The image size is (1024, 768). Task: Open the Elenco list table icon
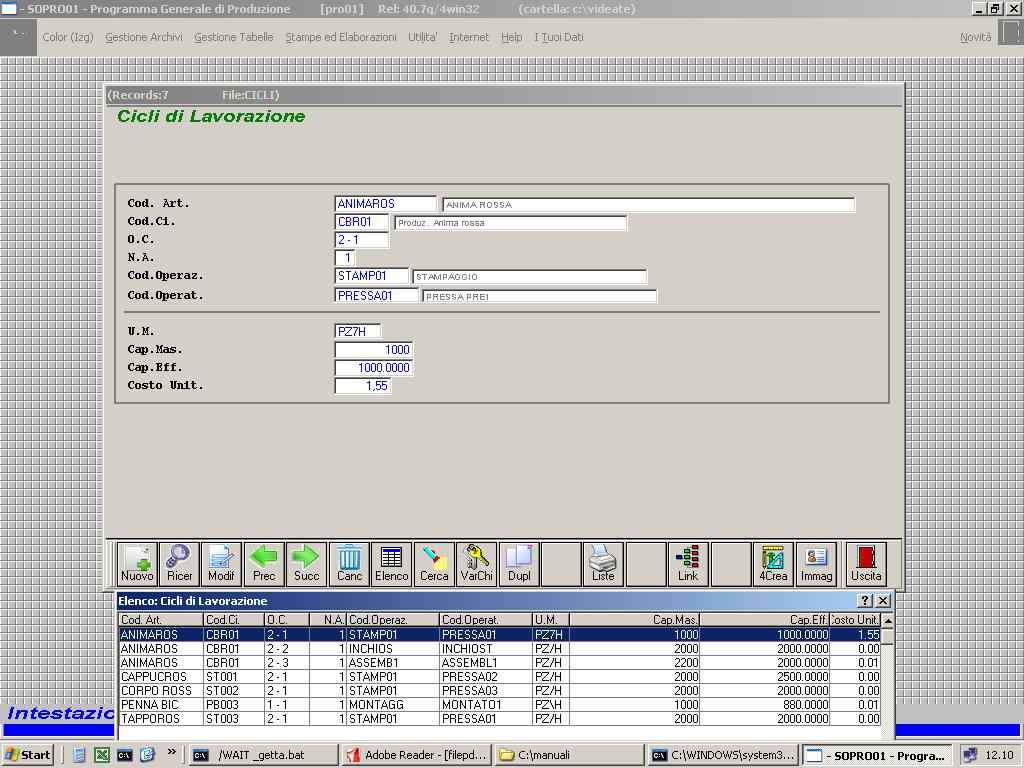point(392,564)
